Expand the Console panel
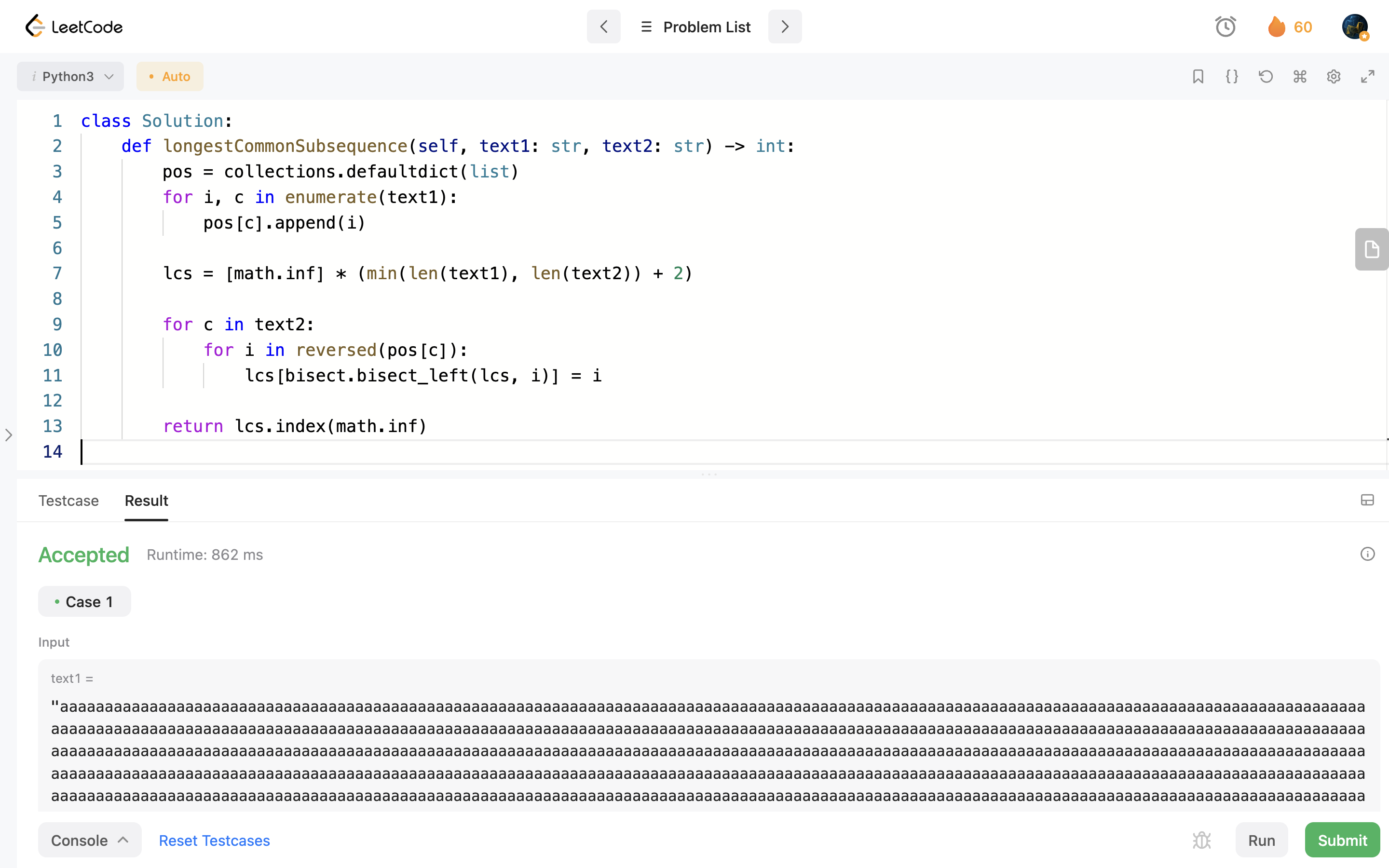 pyautogui.click(x=90, y=840)
